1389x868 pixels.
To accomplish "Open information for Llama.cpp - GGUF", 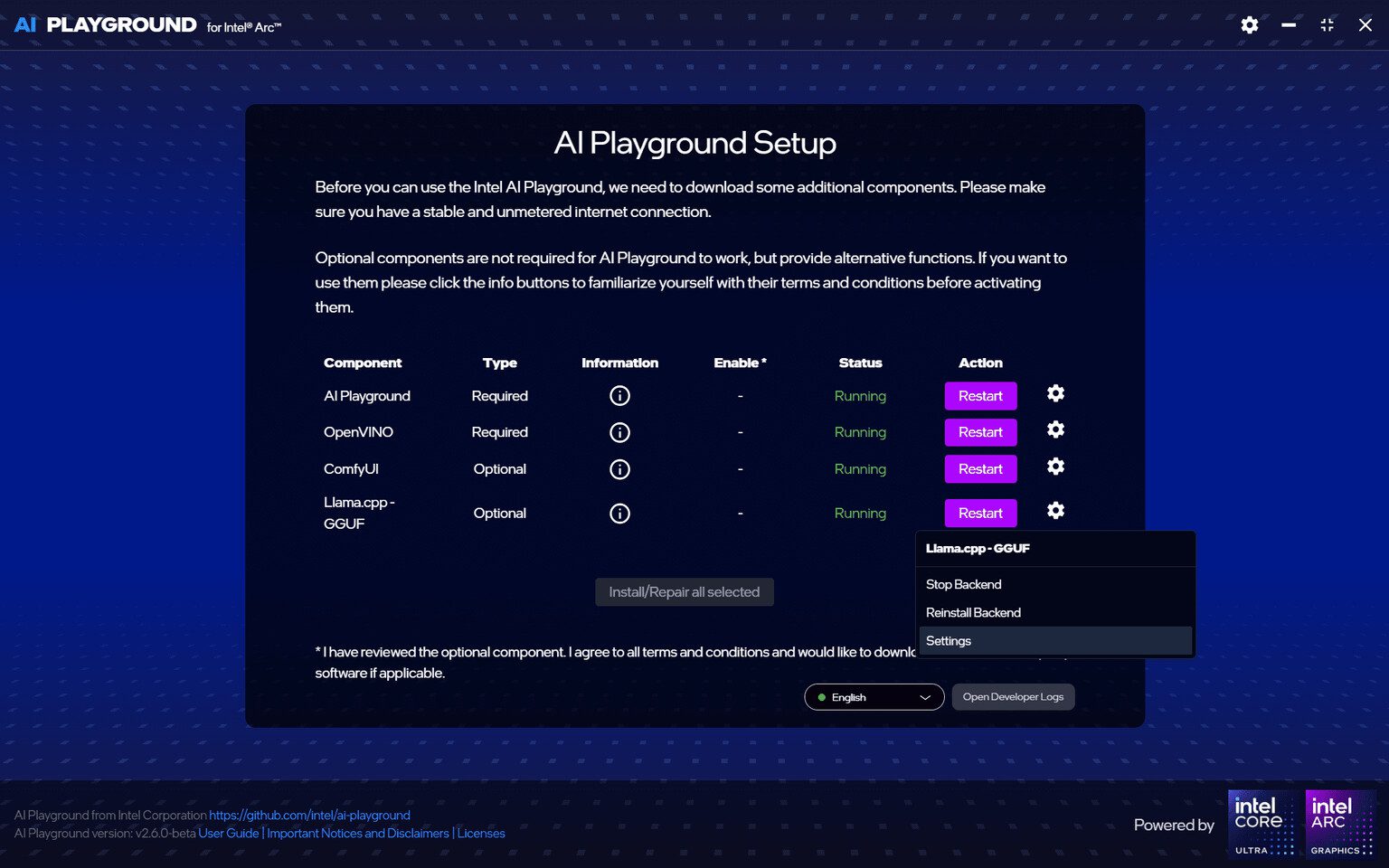I will (619, 513).
